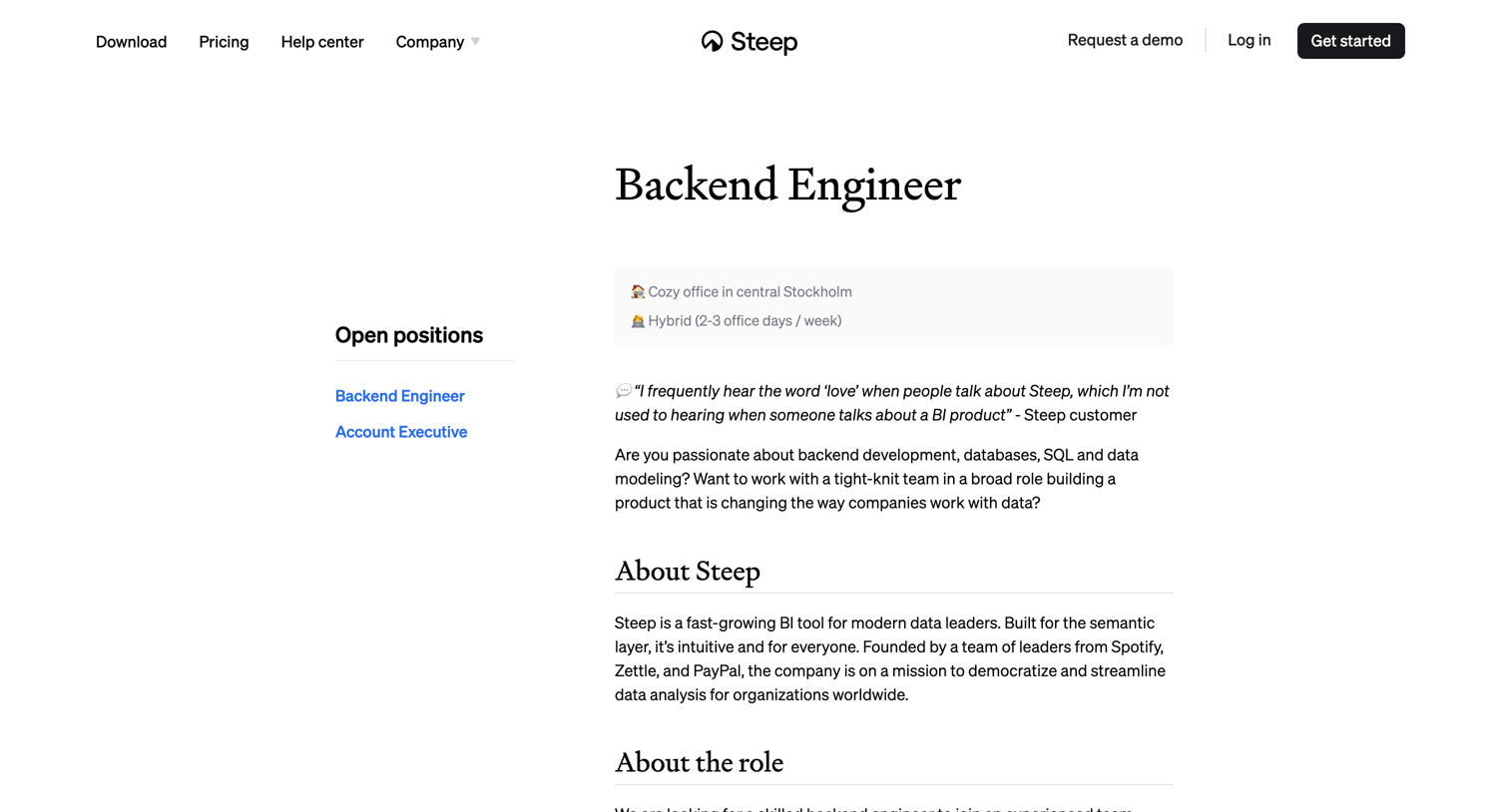Expand the Company dropdown menu

[x=438, y=41]
